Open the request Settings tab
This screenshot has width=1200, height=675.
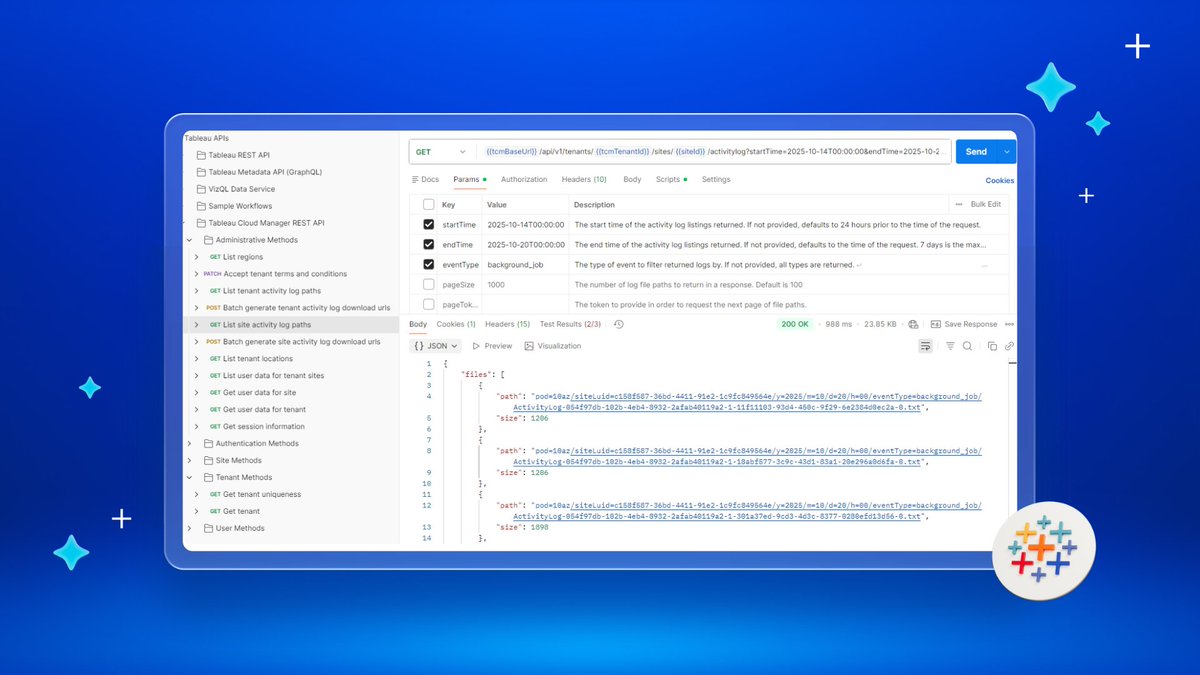point(716,180)
